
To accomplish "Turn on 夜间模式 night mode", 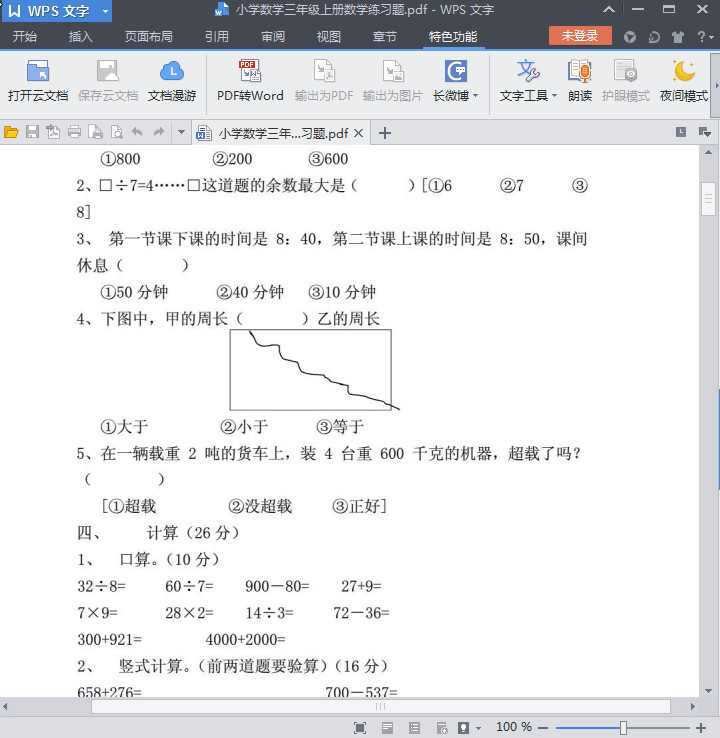I will point(683,80).
